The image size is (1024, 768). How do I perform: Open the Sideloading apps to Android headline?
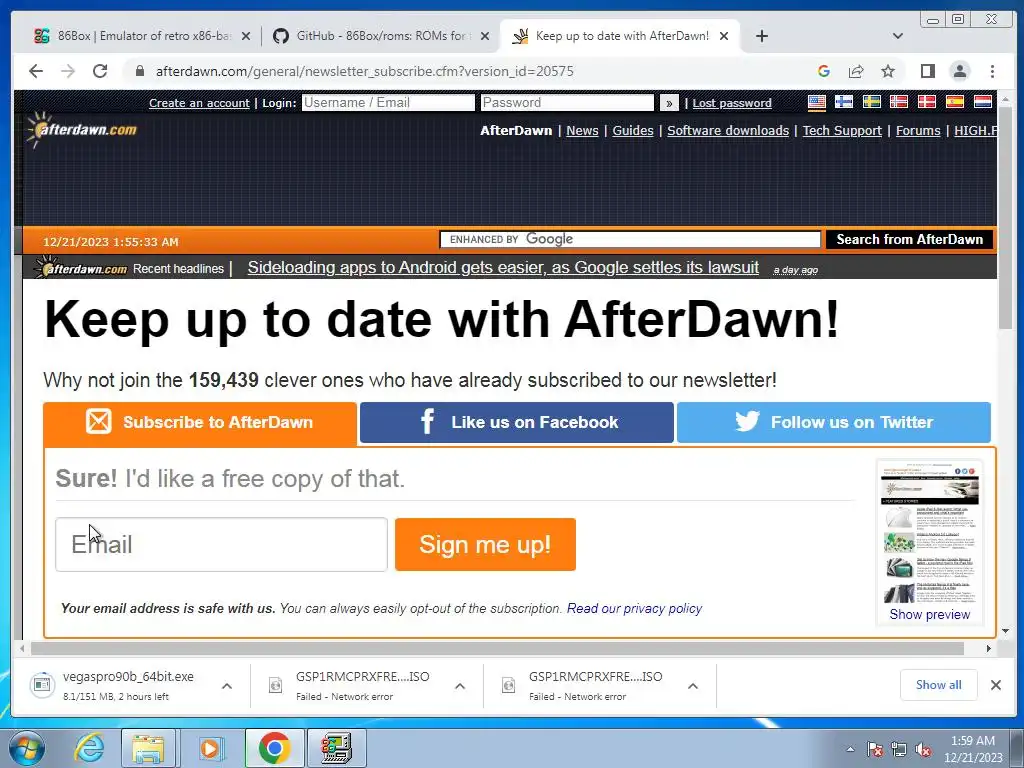click(x=503, y=268)
